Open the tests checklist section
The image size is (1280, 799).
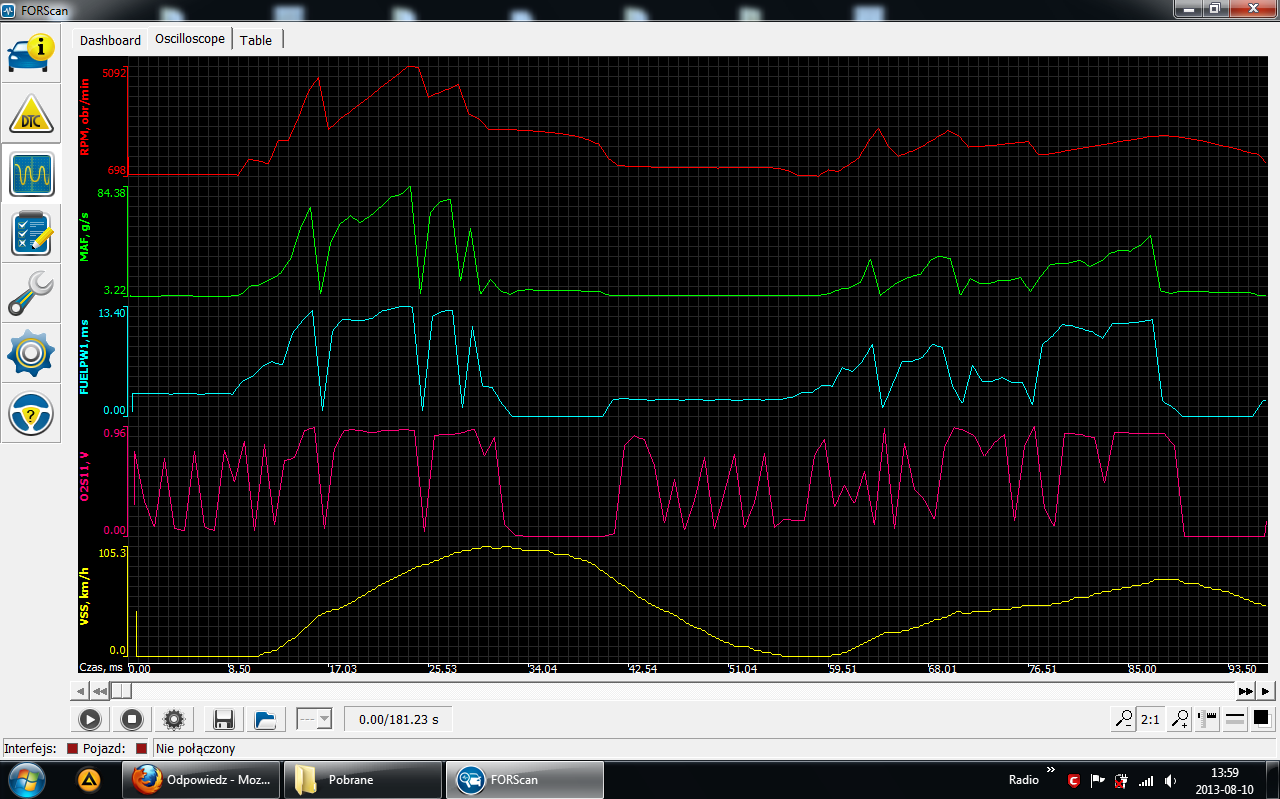pyautogui.click(x=31, y=233)
